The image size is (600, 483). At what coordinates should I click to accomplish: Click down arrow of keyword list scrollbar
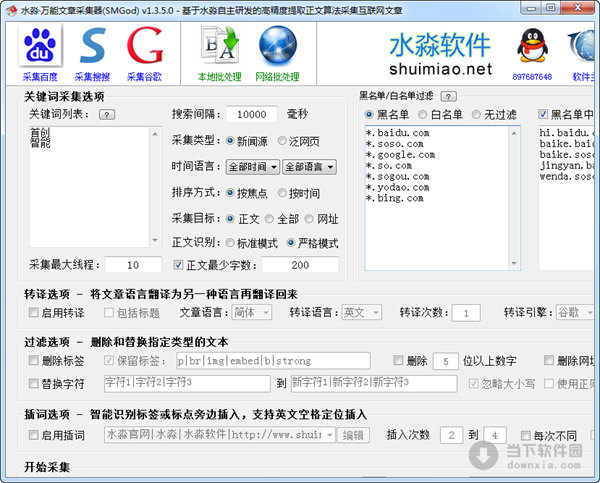(x=155, y=240)
